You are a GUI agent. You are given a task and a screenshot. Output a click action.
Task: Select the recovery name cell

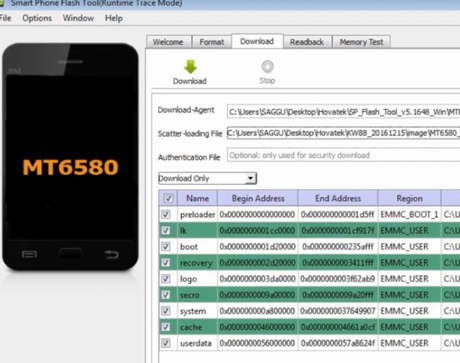pyautogui.click(x=198, y=263)
